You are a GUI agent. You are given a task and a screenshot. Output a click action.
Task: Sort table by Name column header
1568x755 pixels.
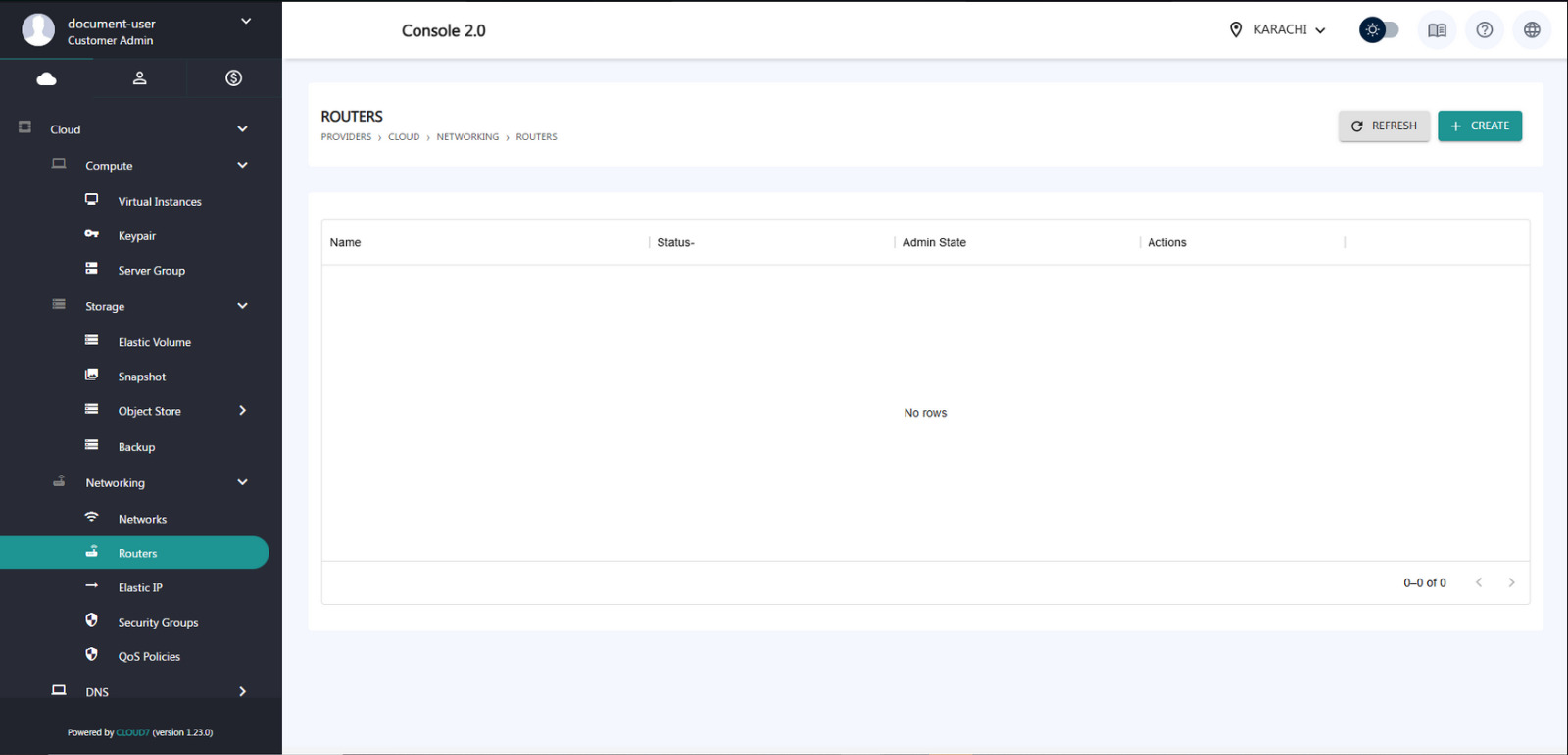pyautogui.click(x=345, y=243)
